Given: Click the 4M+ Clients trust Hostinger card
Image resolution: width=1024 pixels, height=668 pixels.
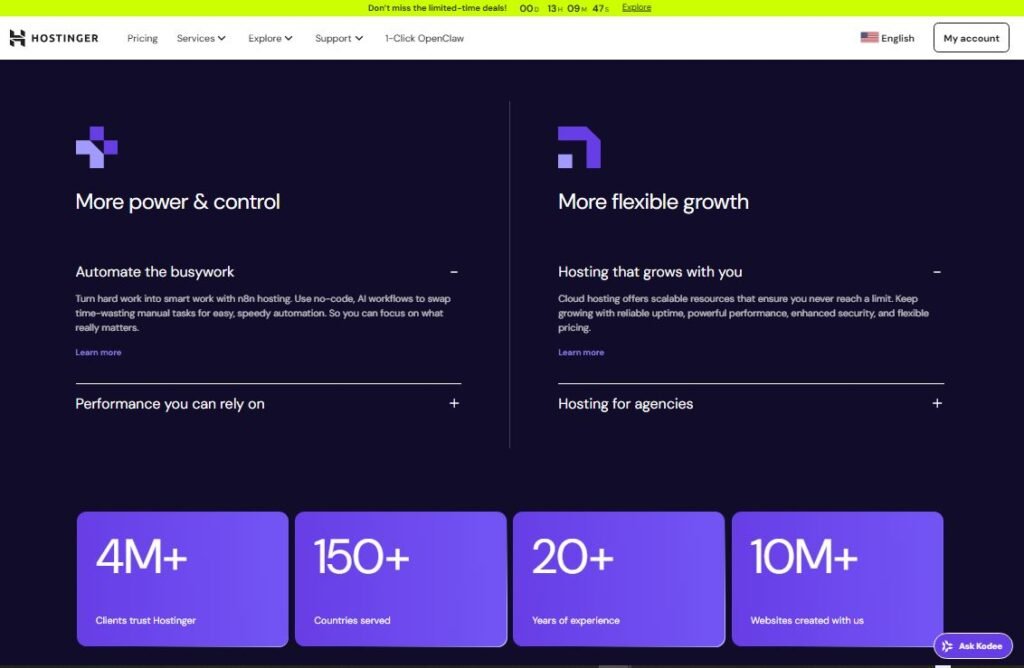Looking at the screenshot, I should point(182,579).
